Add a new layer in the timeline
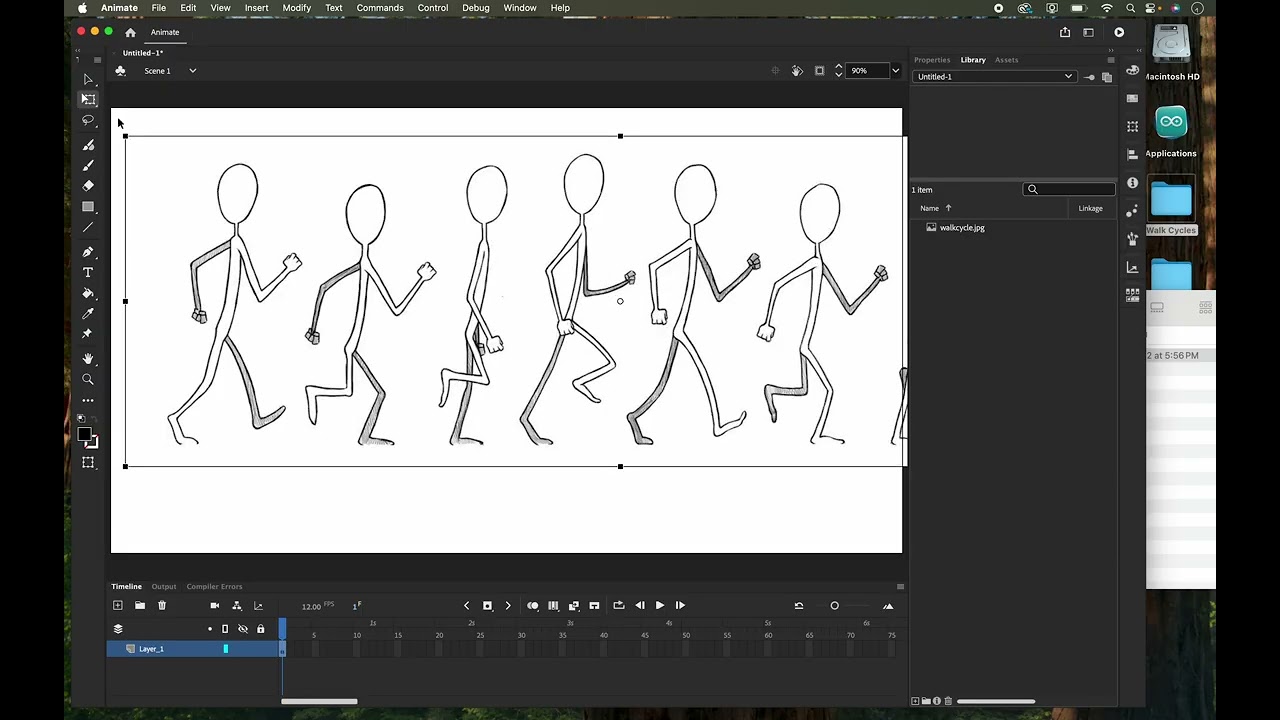Viewport: 1280px width, 720px height. (x=118, y=605)
